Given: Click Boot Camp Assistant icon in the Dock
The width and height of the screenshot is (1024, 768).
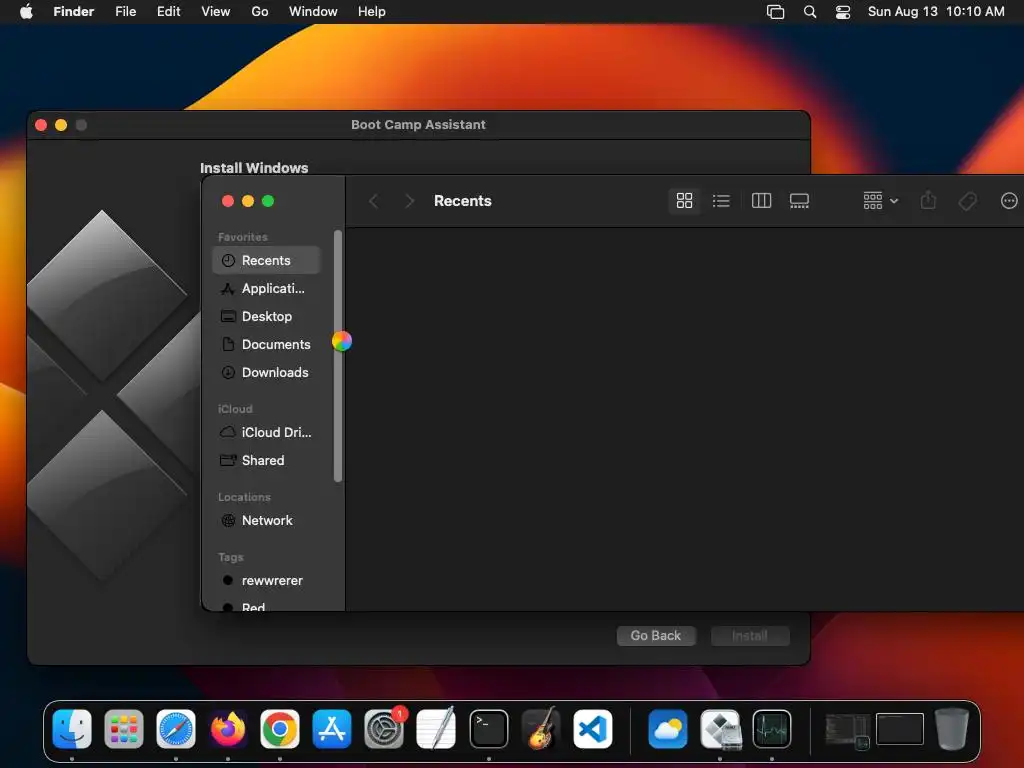Looking at the screenshot, I should [720, 728].
